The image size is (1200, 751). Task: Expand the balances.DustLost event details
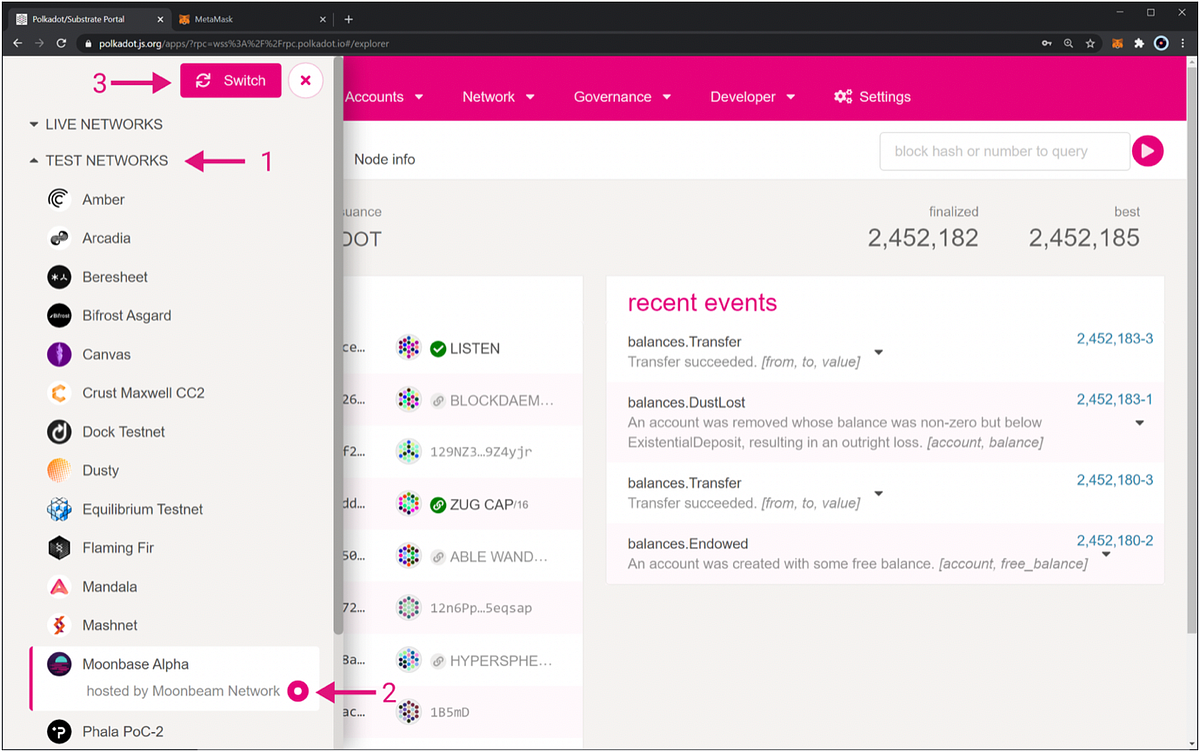(1139, 422)
